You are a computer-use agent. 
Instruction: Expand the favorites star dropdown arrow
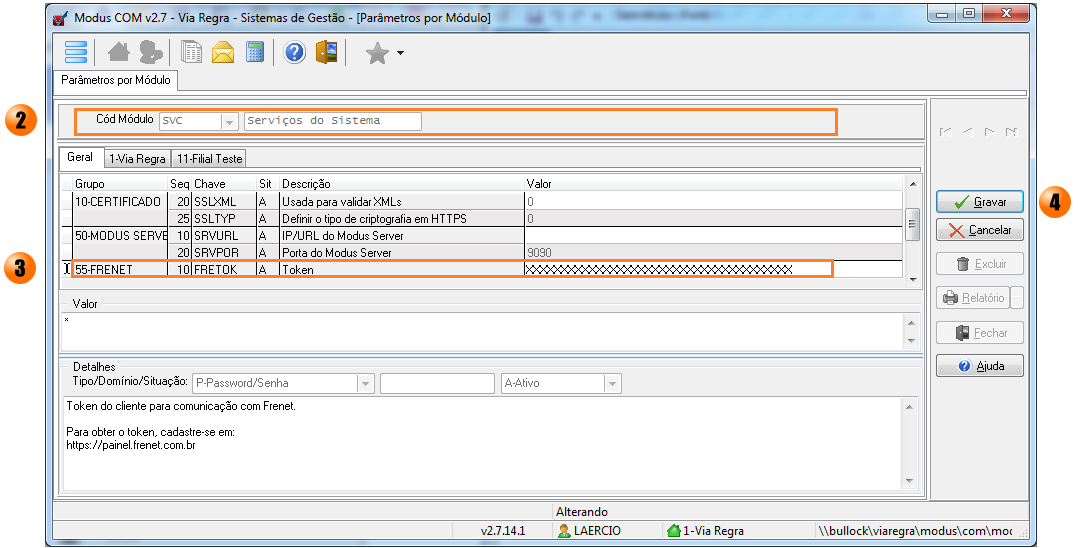click(x=400, y=53)
